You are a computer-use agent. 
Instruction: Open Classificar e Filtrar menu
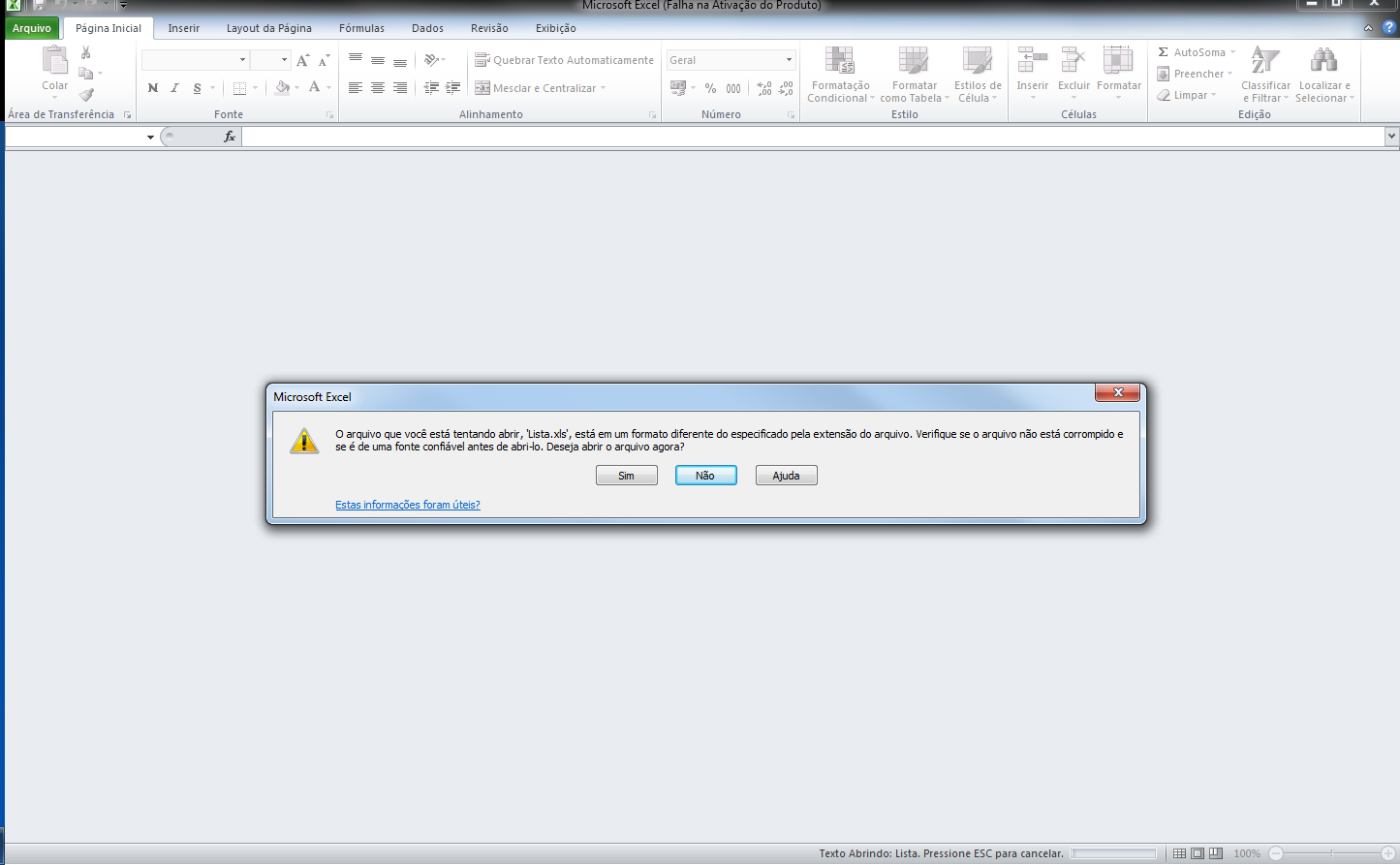[1265, 75]
